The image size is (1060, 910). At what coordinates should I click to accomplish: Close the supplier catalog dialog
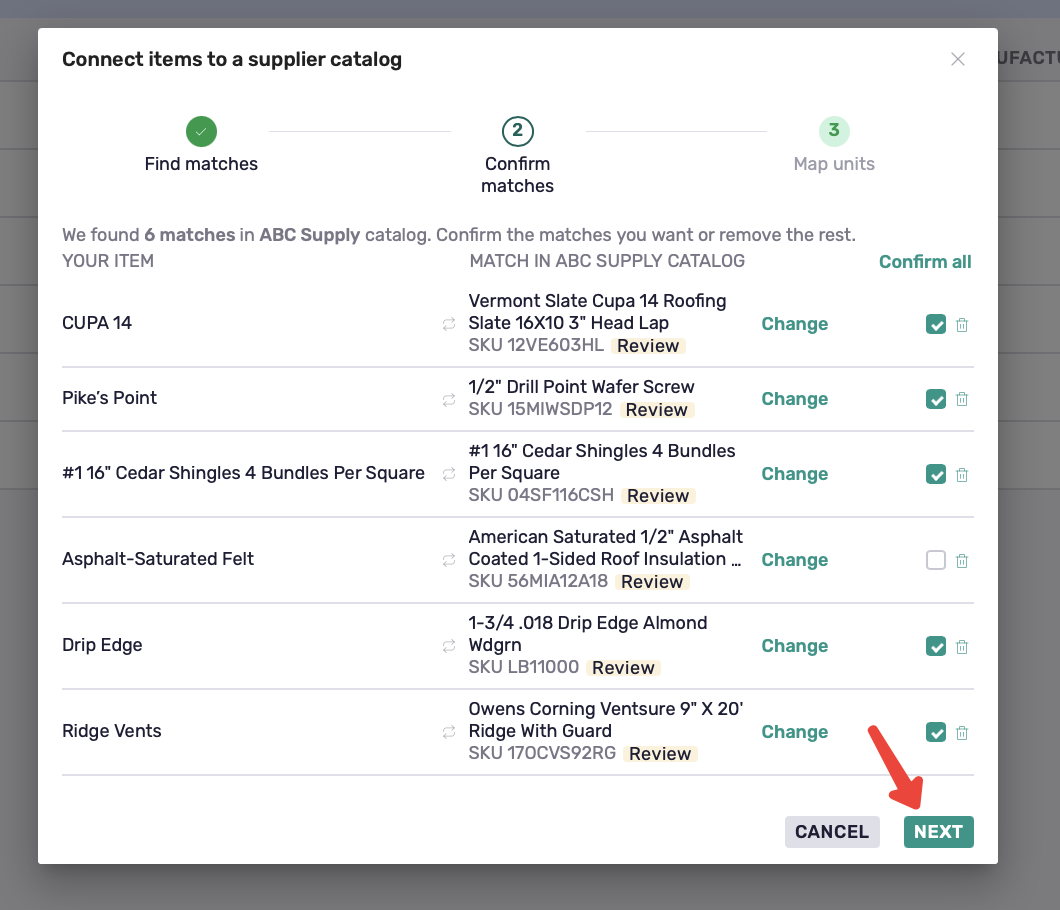[957, 59]
